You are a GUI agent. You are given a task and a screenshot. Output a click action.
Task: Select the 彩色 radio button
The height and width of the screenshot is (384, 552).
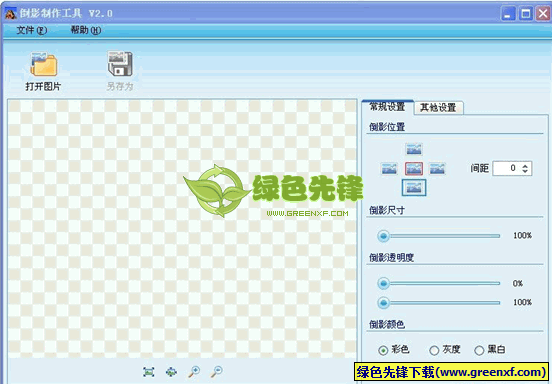pyautogui.click(x=383, y=350)
